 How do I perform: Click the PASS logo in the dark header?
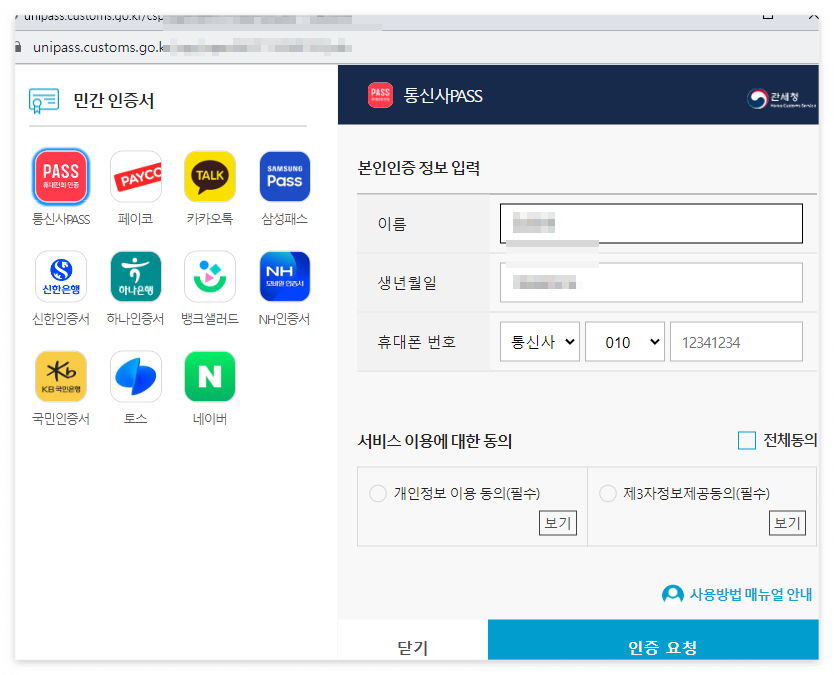click(x=380, y=95)
